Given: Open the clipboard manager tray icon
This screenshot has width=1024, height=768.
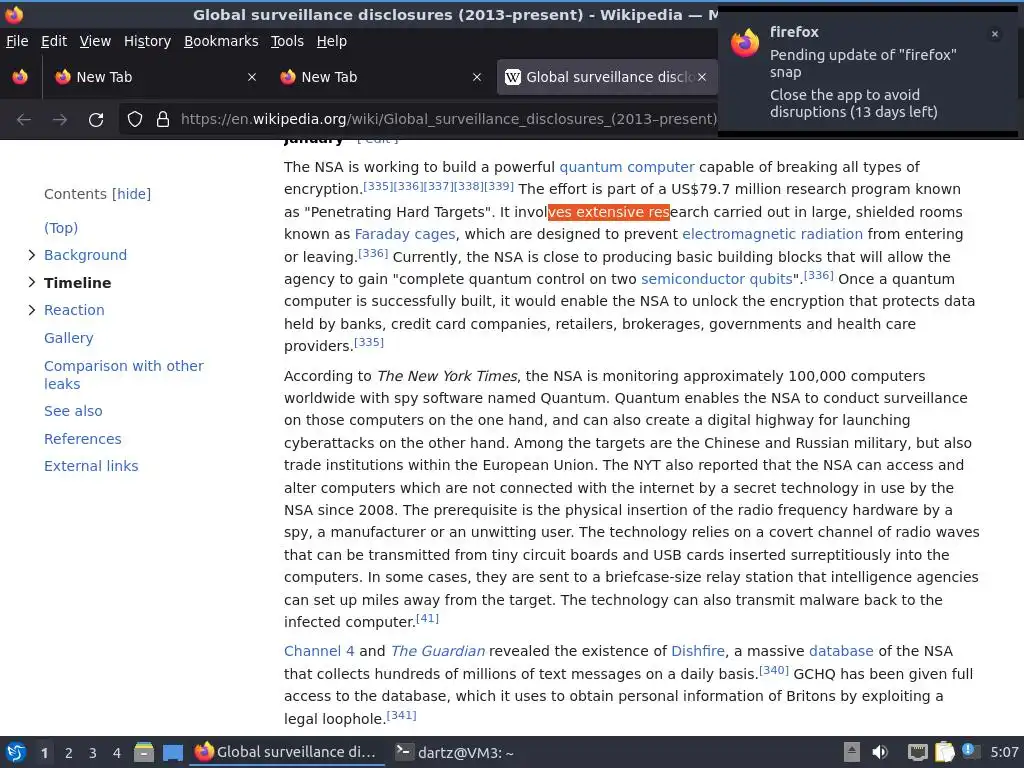Looking at the screenshot, I should 944,752.
